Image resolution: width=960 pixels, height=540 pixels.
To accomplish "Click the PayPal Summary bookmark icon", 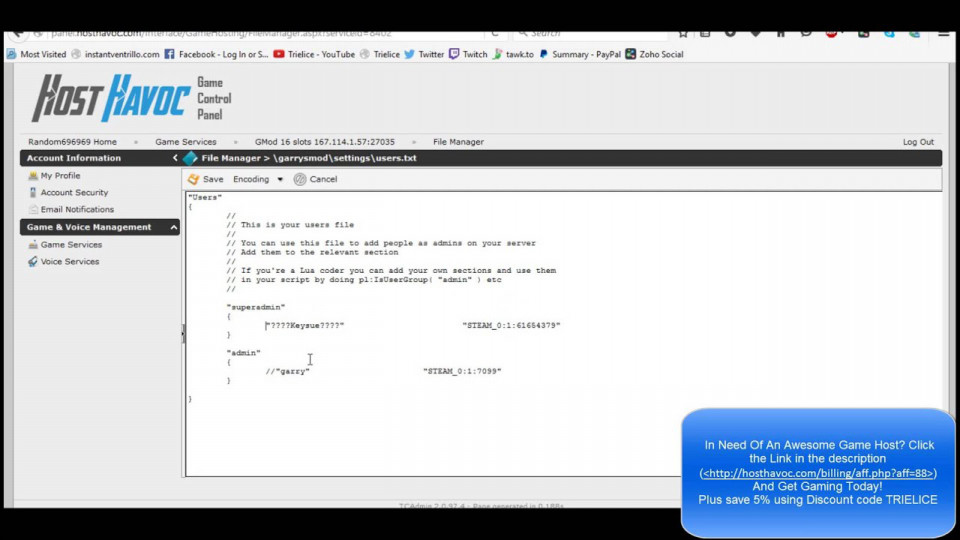I will tap(543, 54).
